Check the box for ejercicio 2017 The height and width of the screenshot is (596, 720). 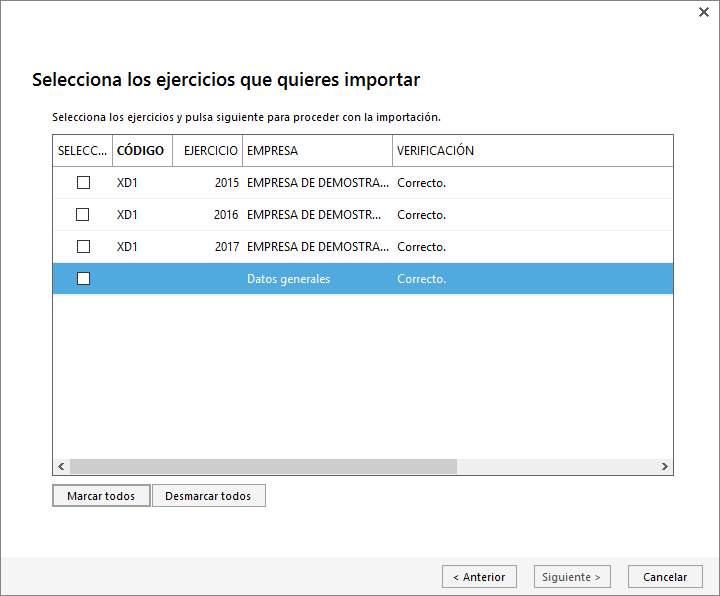[x=83, y=247]
